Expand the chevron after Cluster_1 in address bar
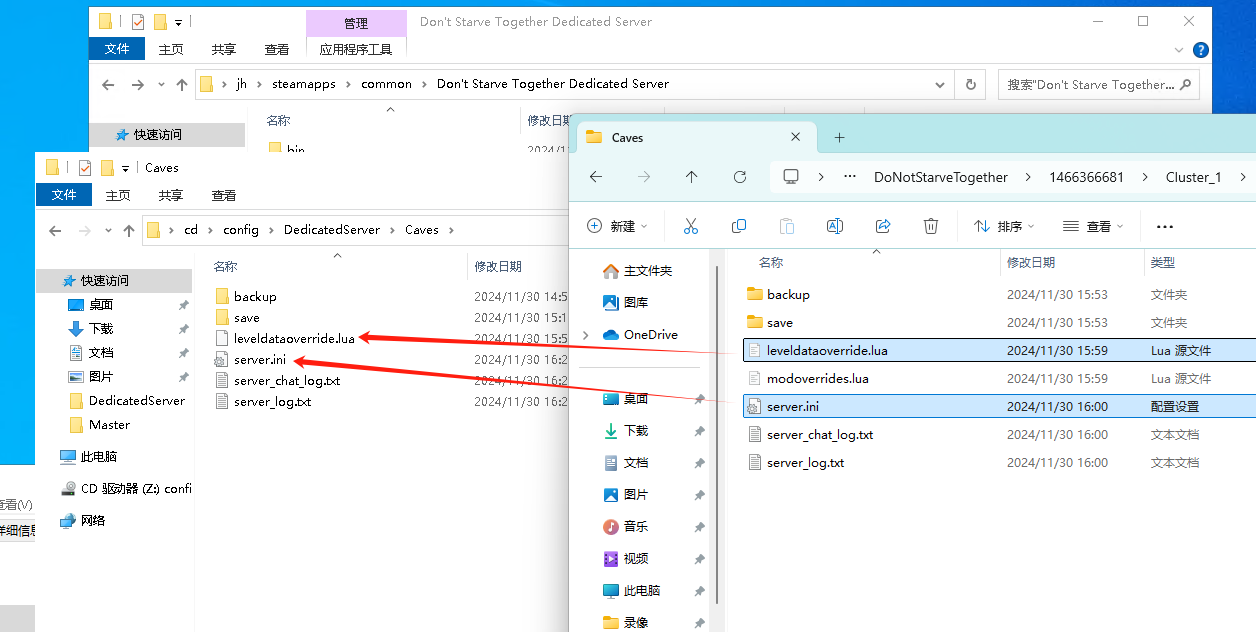Image resolution: width=1256 pixels, height=632 pixels. pyautogui.click(x=1243, y=177)
